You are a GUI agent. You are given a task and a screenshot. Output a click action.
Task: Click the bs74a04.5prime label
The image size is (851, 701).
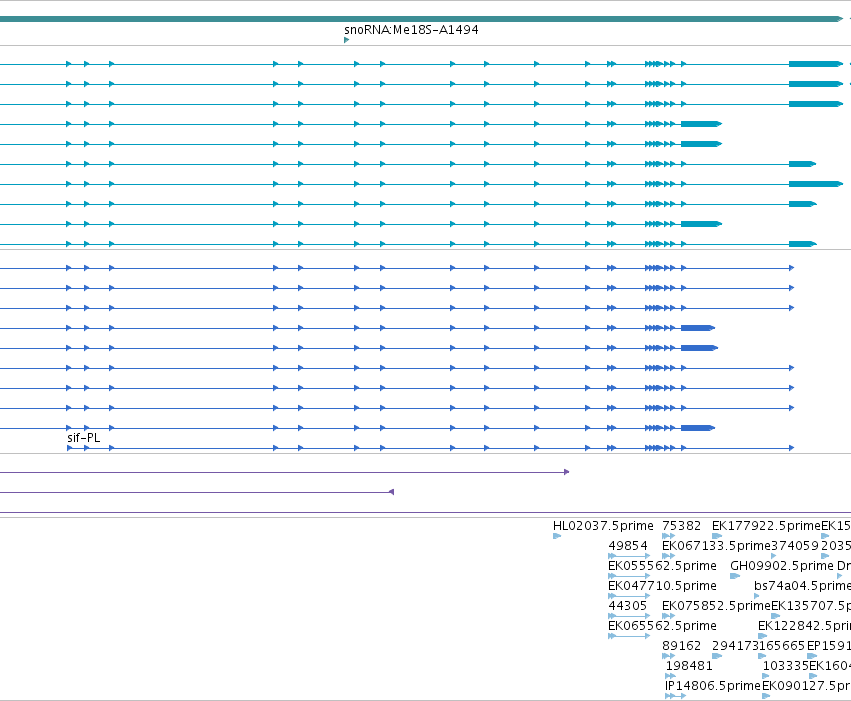802,586
